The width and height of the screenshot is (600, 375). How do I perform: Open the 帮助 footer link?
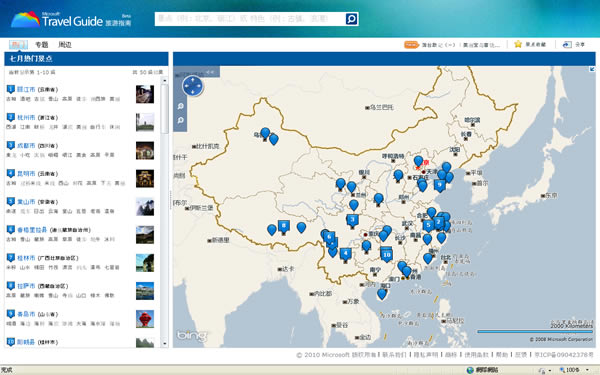502,355
